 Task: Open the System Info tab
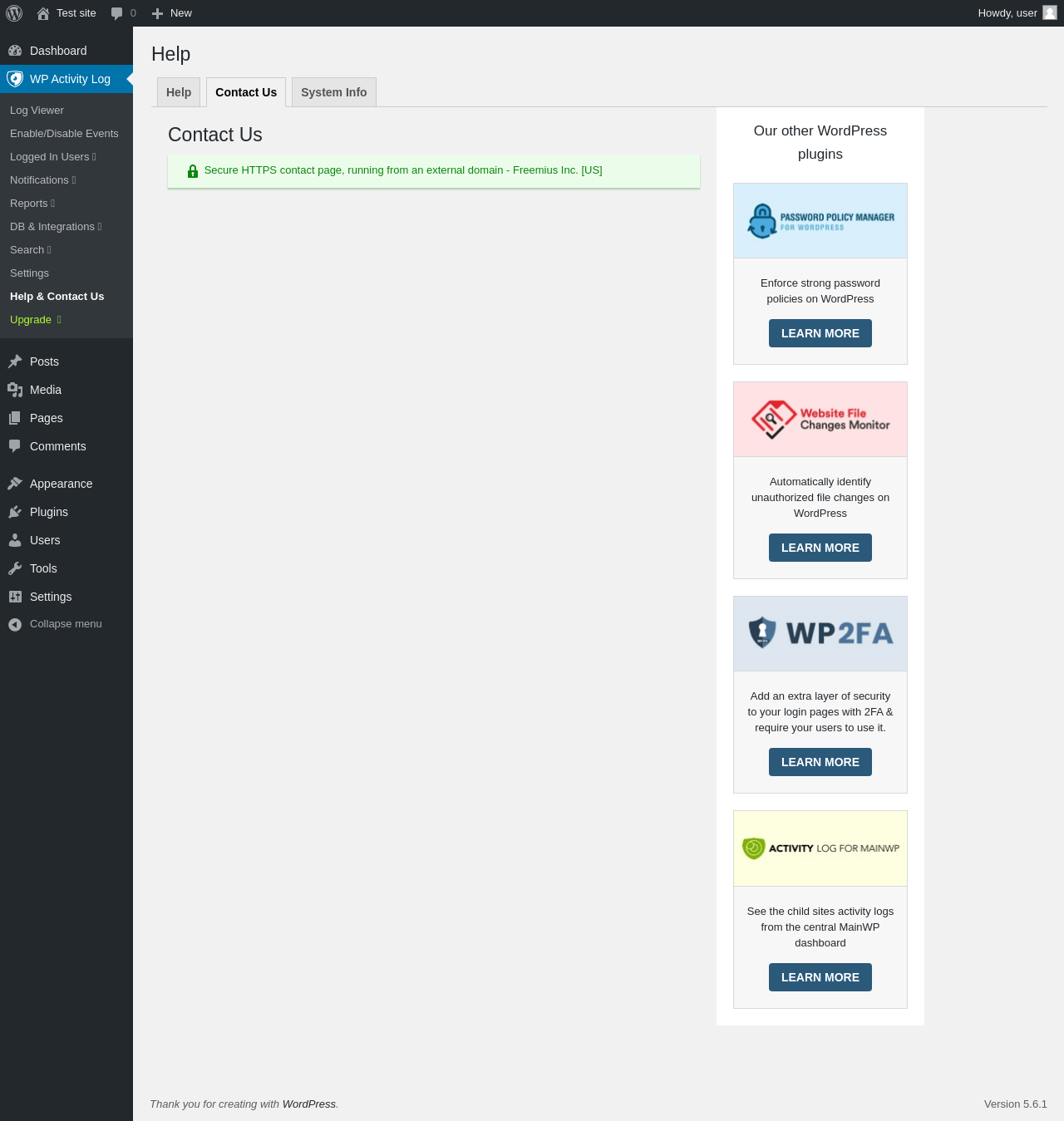pos(334,92)
